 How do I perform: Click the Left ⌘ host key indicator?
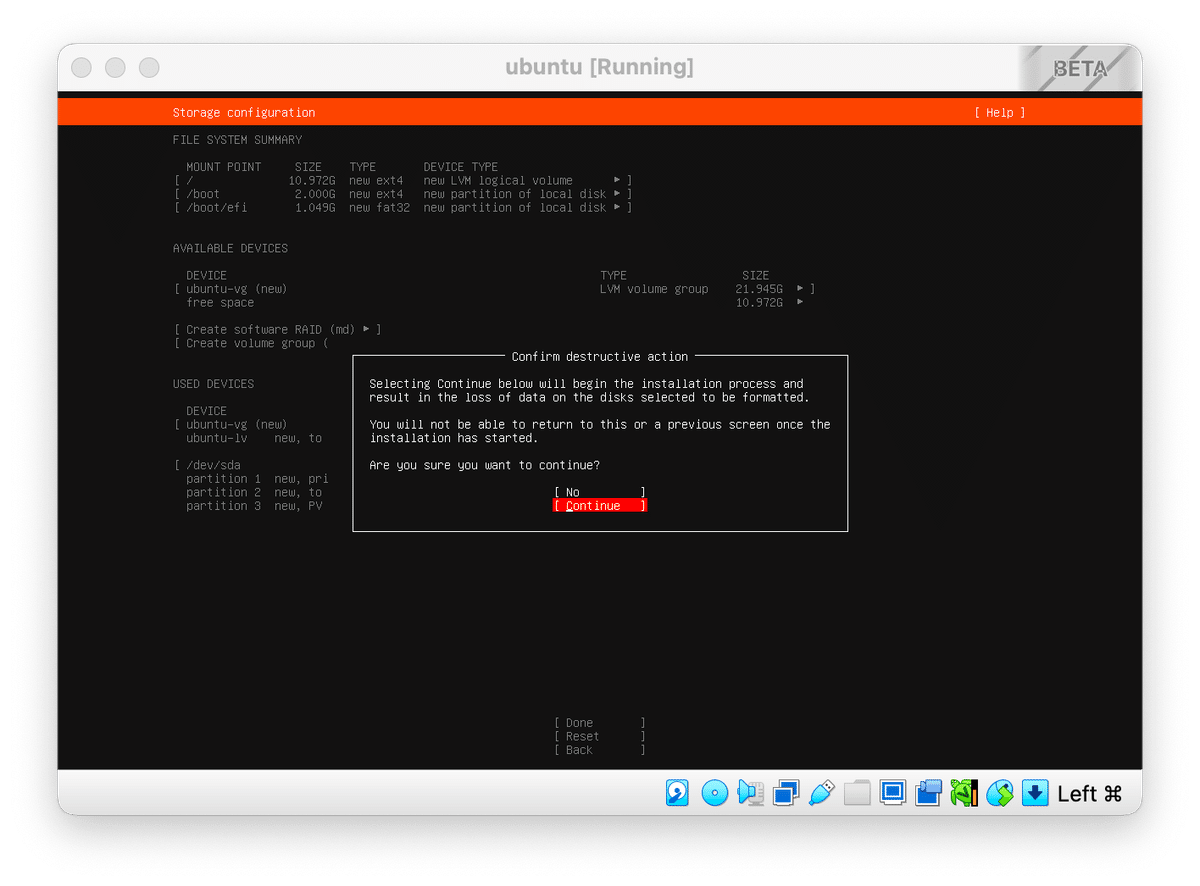pyautogui.click(x=1090, y=794)
